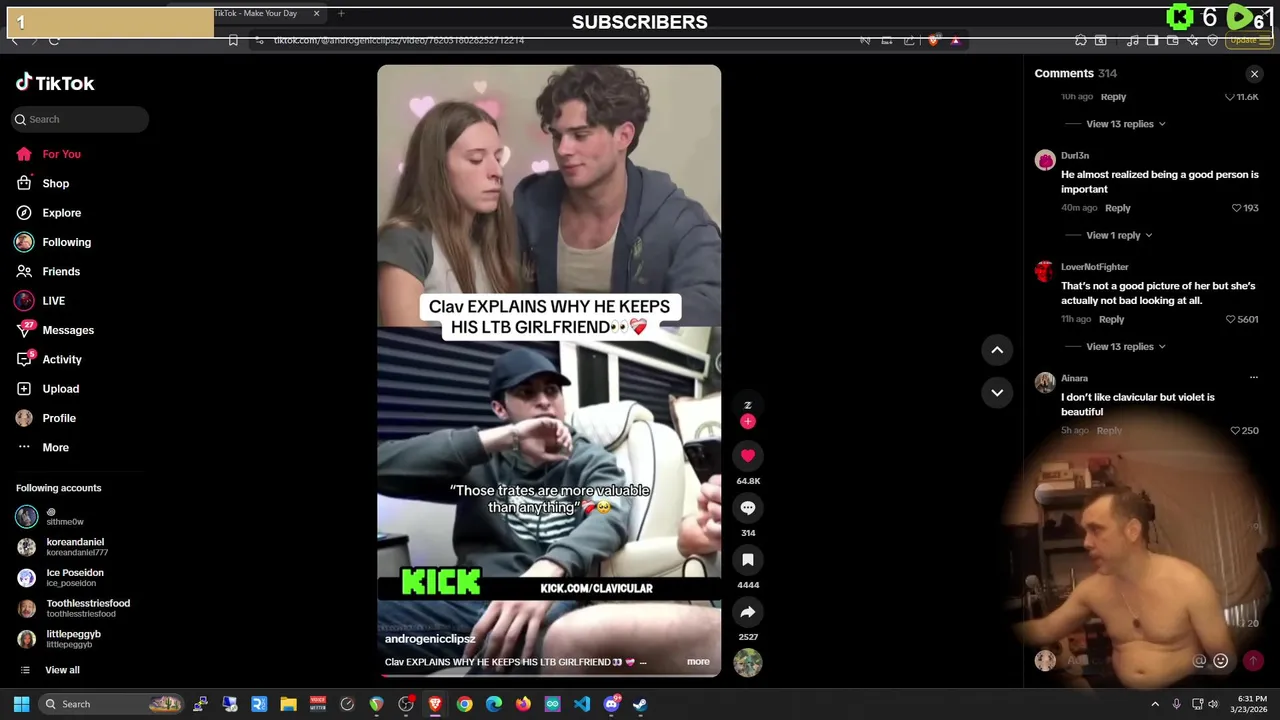Open Firefox from the taskbar

[x=523, y=704]
